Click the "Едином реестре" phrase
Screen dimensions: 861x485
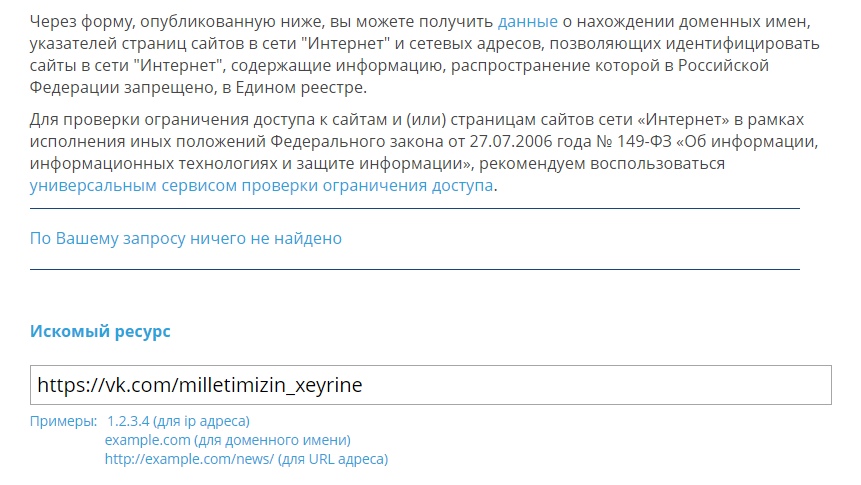pyautogui.click(x=299, y=88)
